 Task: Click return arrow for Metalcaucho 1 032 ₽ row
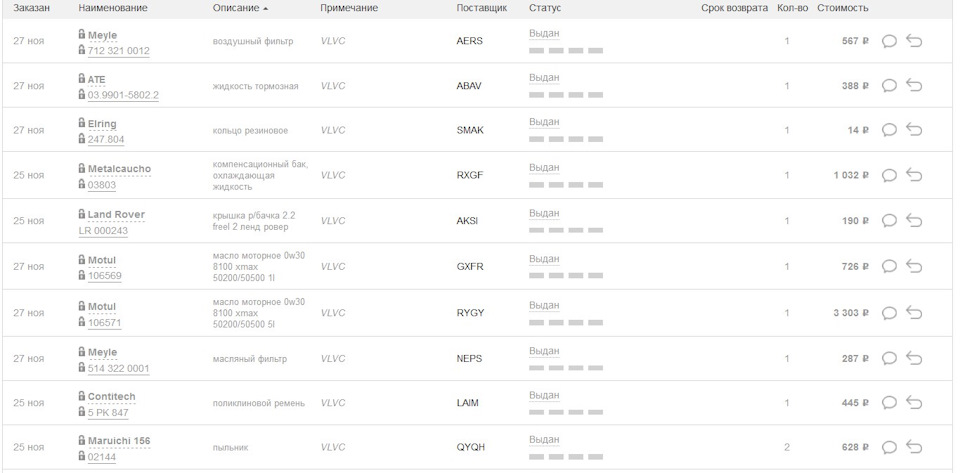[x=913, y=175]
